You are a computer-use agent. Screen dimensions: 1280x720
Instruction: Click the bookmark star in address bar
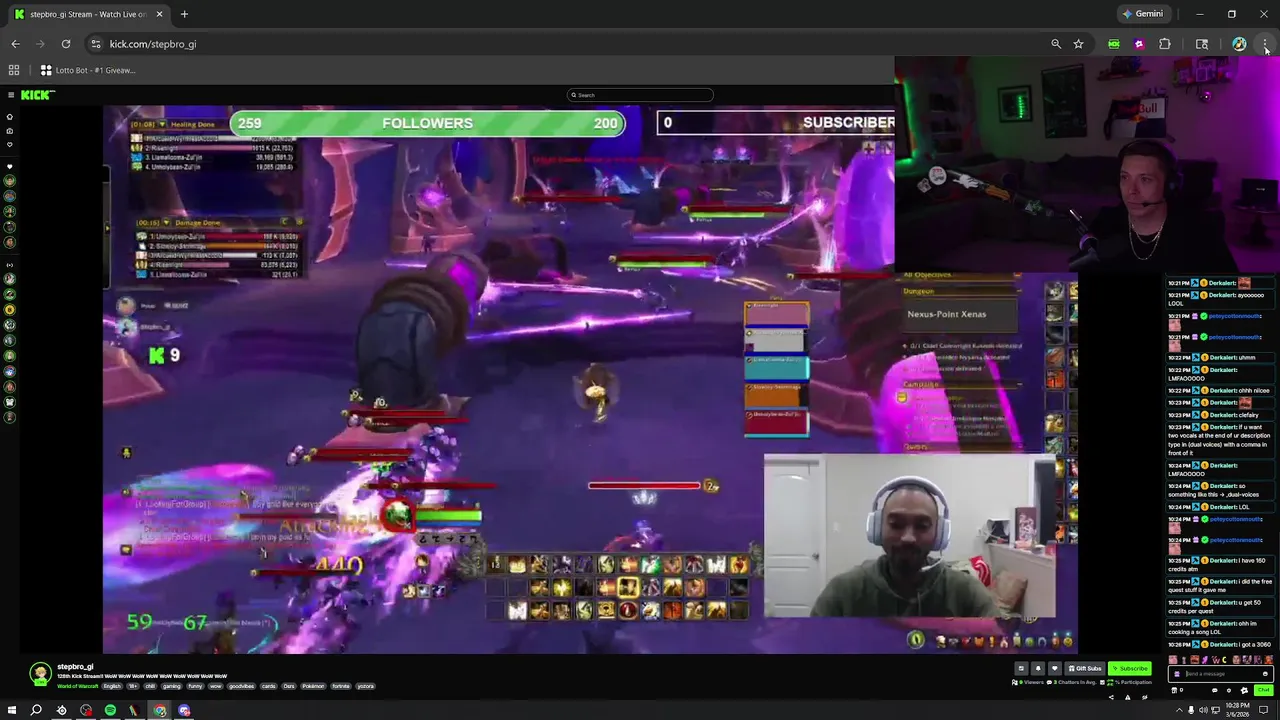[1078, 44]
